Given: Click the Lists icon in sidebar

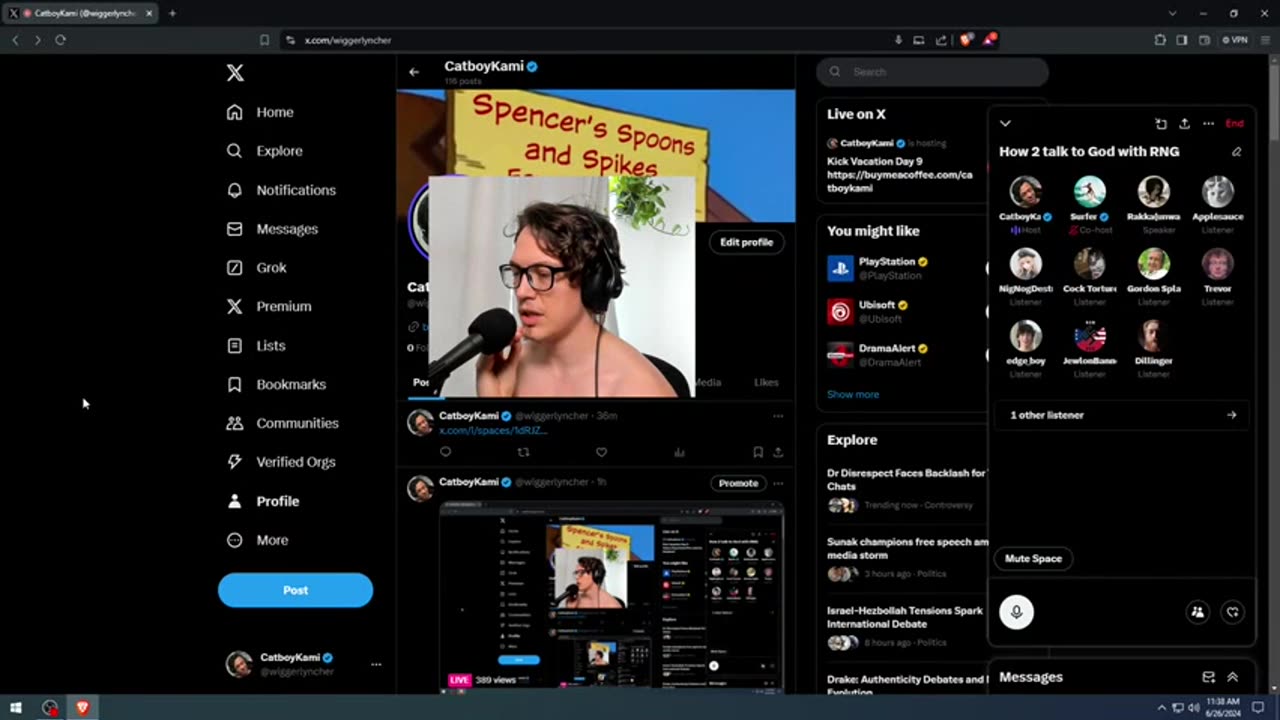Looking at the screenshot, I should tap(234, 345).
